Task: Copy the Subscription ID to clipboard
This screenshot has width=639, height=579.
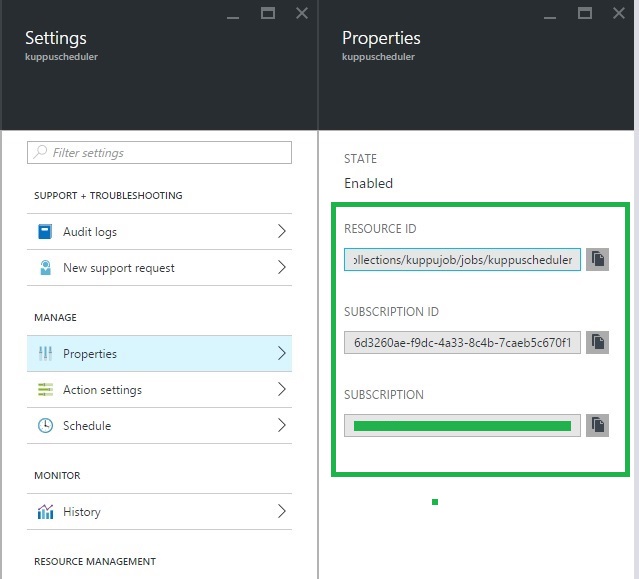Action: coord(597,342)
